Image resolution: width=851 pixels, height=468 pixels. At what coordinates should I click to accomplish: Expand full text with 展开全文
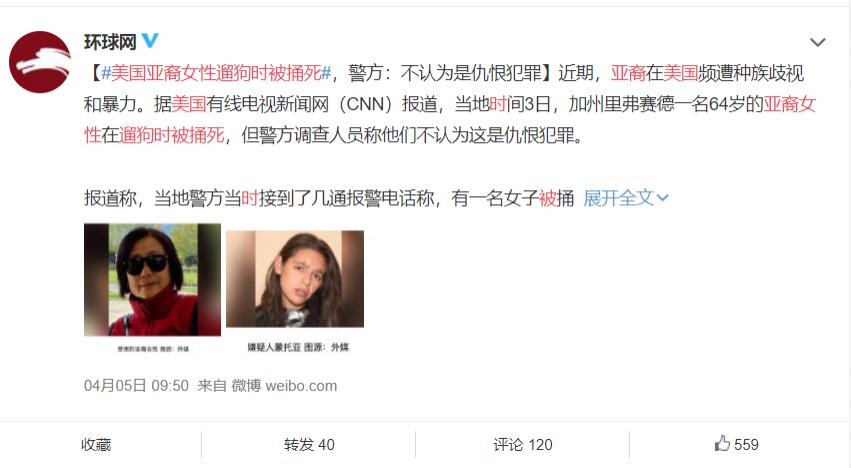tap(619, 198)
